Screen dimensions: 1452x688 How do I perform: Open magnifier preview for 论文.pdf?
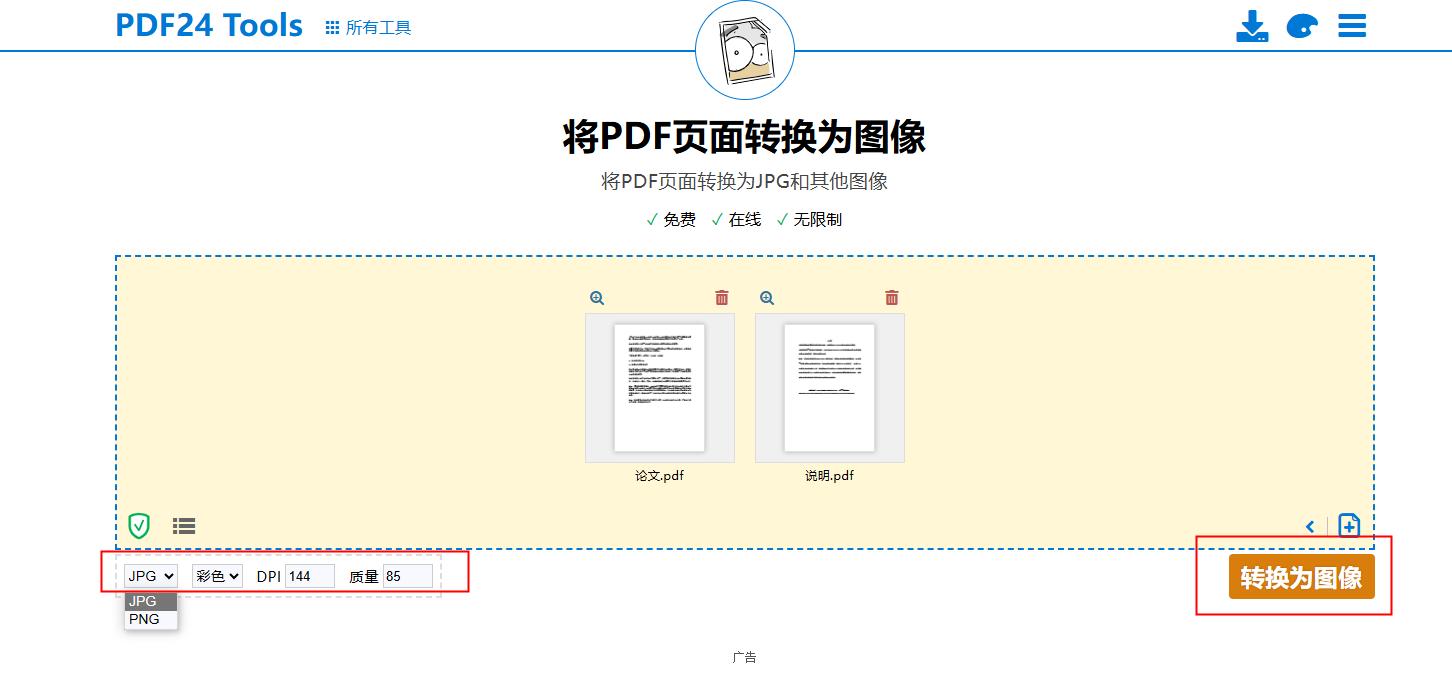point(595,297)
